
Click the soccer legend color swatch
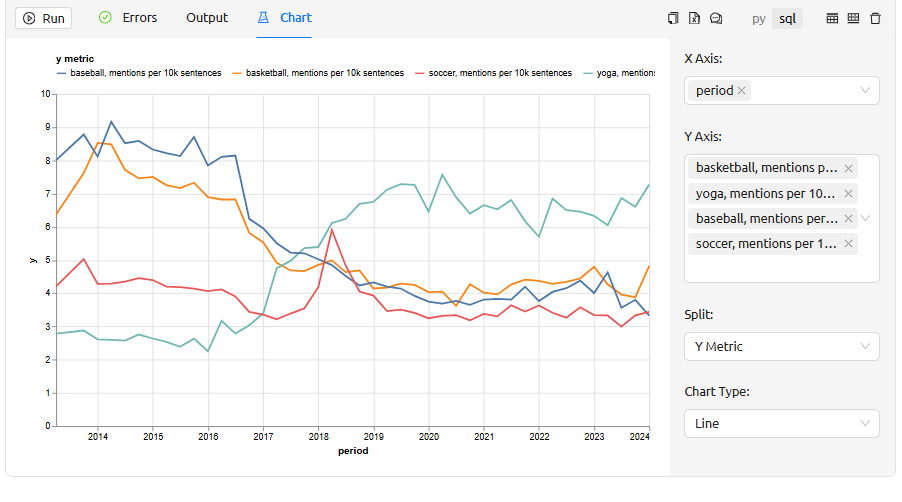(420, 73)
